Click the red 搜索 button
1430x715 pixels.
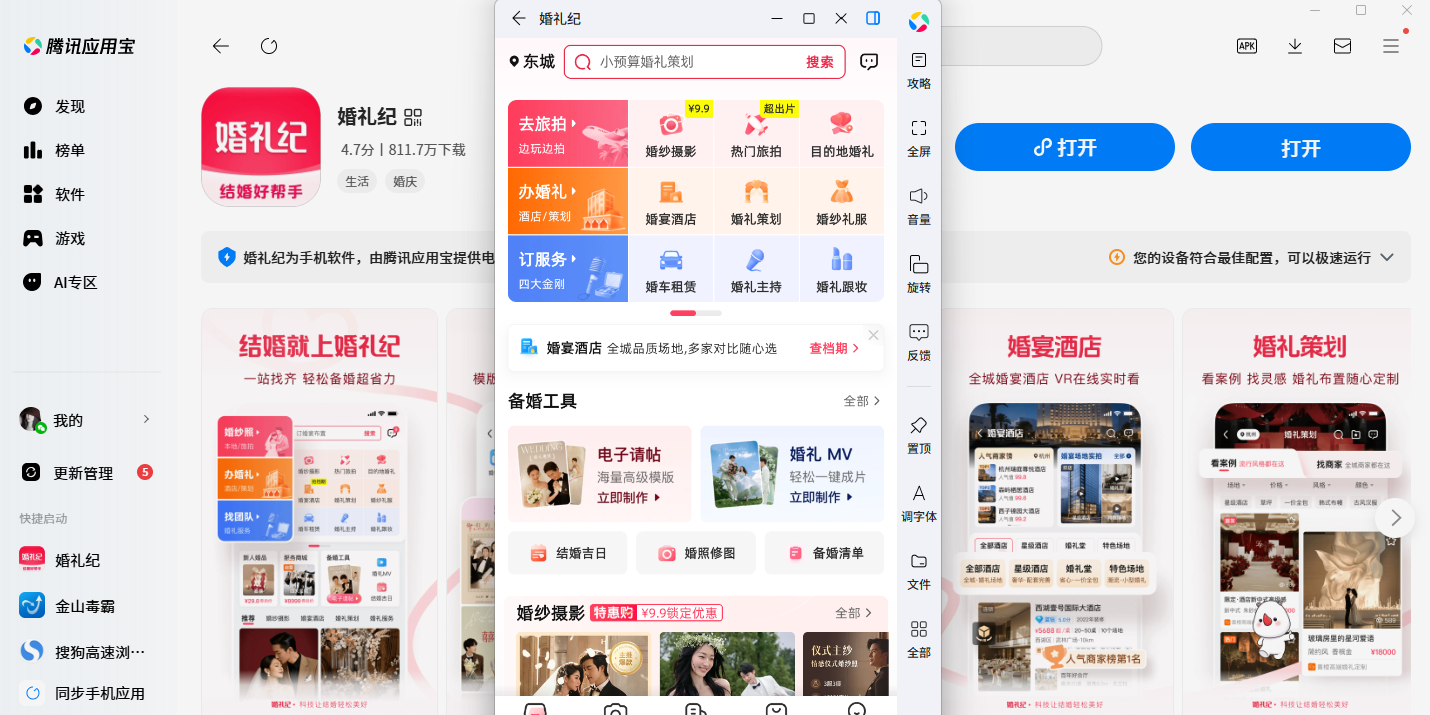(820, 61)
